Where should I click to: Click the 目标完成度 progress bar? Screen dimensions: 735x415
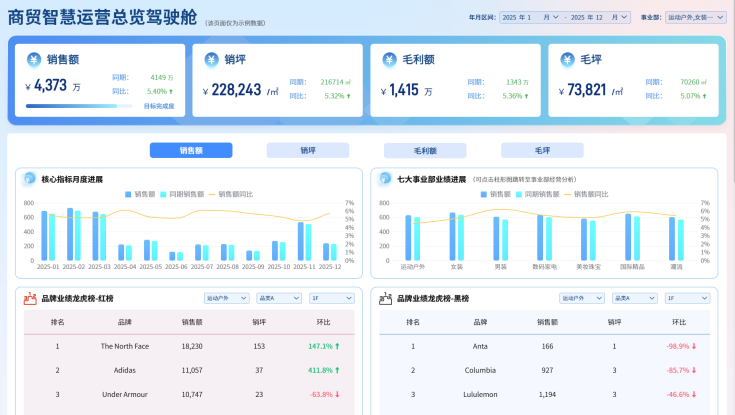click(x=80, y=105)
